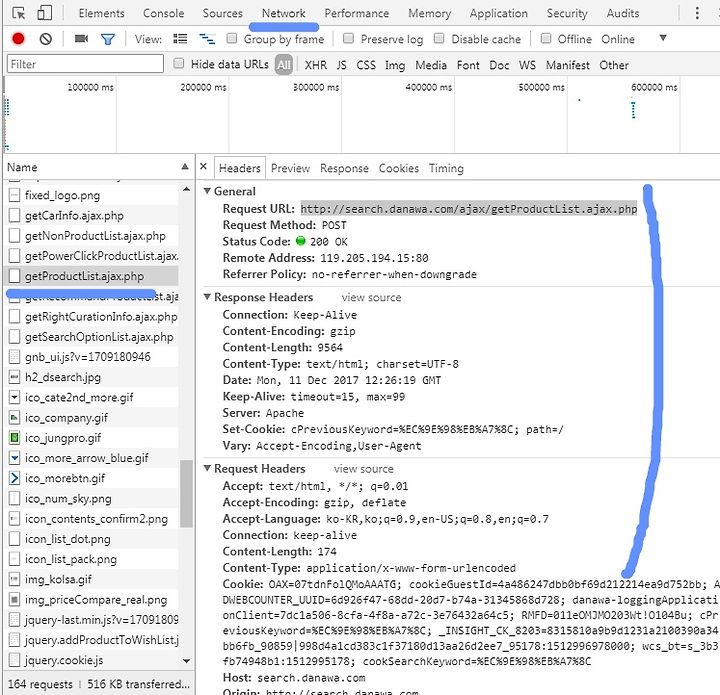Image resolution: width=720 pixels, height=695 pixels.
Task: Select ico_company.gif file icon
Action: click(14, 418)
